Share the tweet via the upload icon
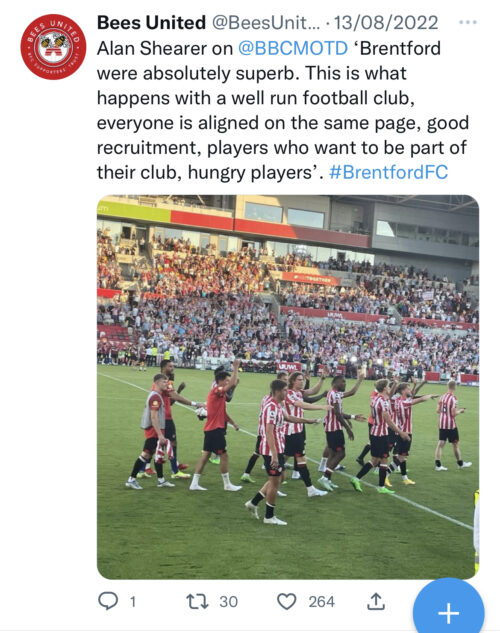Viewport: 500px width, 633px height. point(375,601)
